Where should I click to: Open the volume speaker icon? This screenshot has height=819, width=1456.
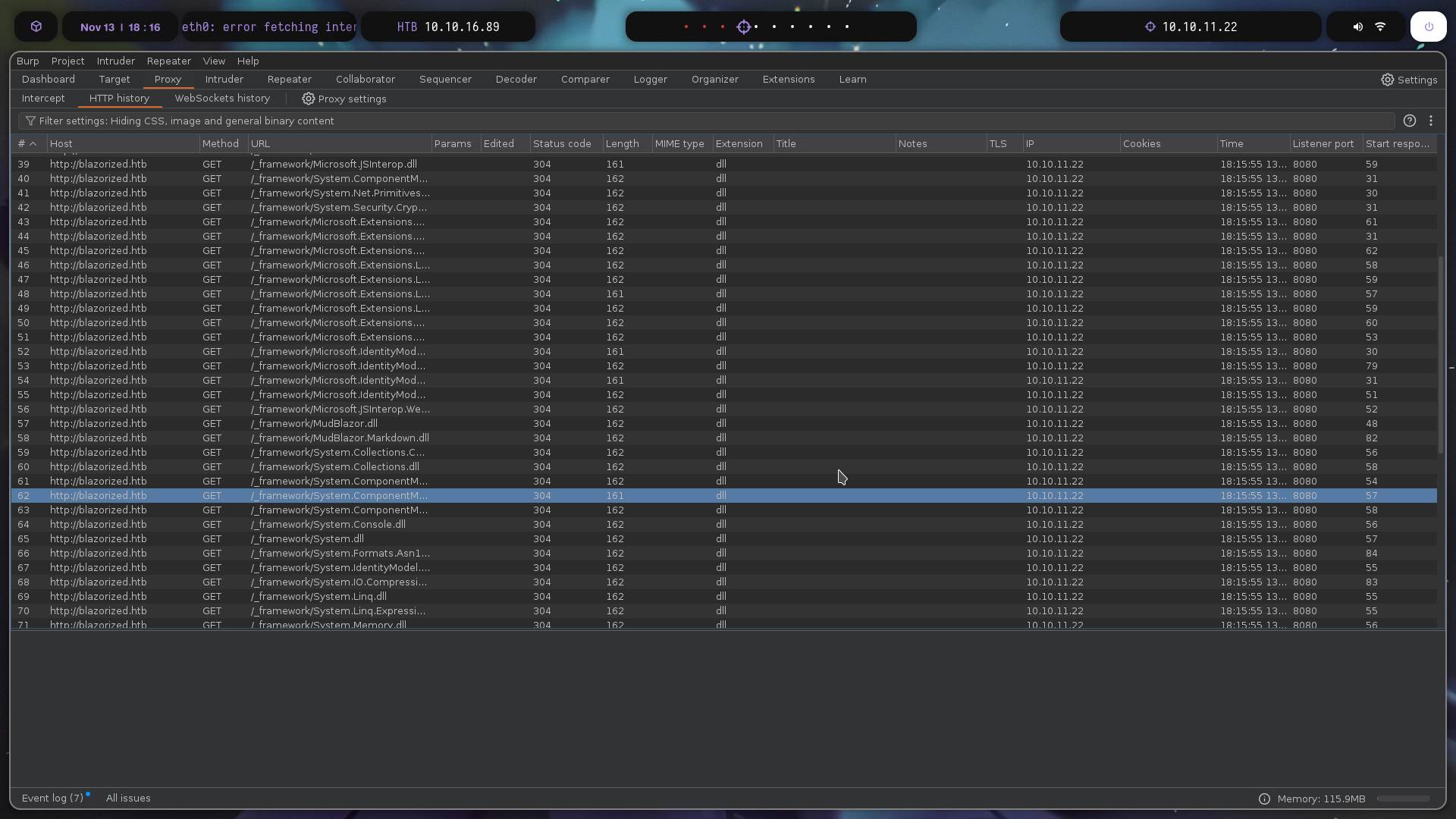pos(1357,27)
